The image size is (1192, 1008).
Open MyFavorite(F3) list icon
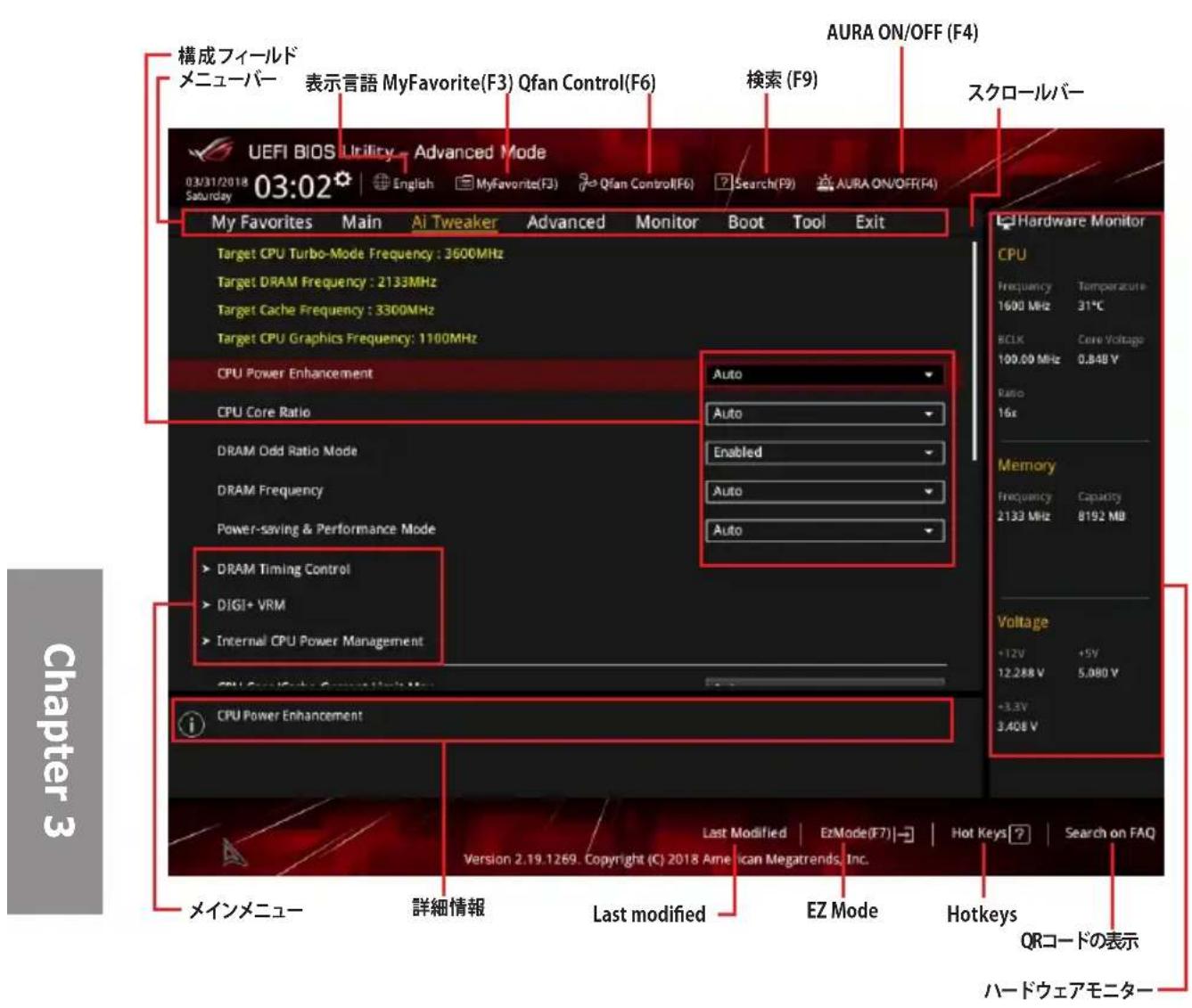tap(464, 184)
